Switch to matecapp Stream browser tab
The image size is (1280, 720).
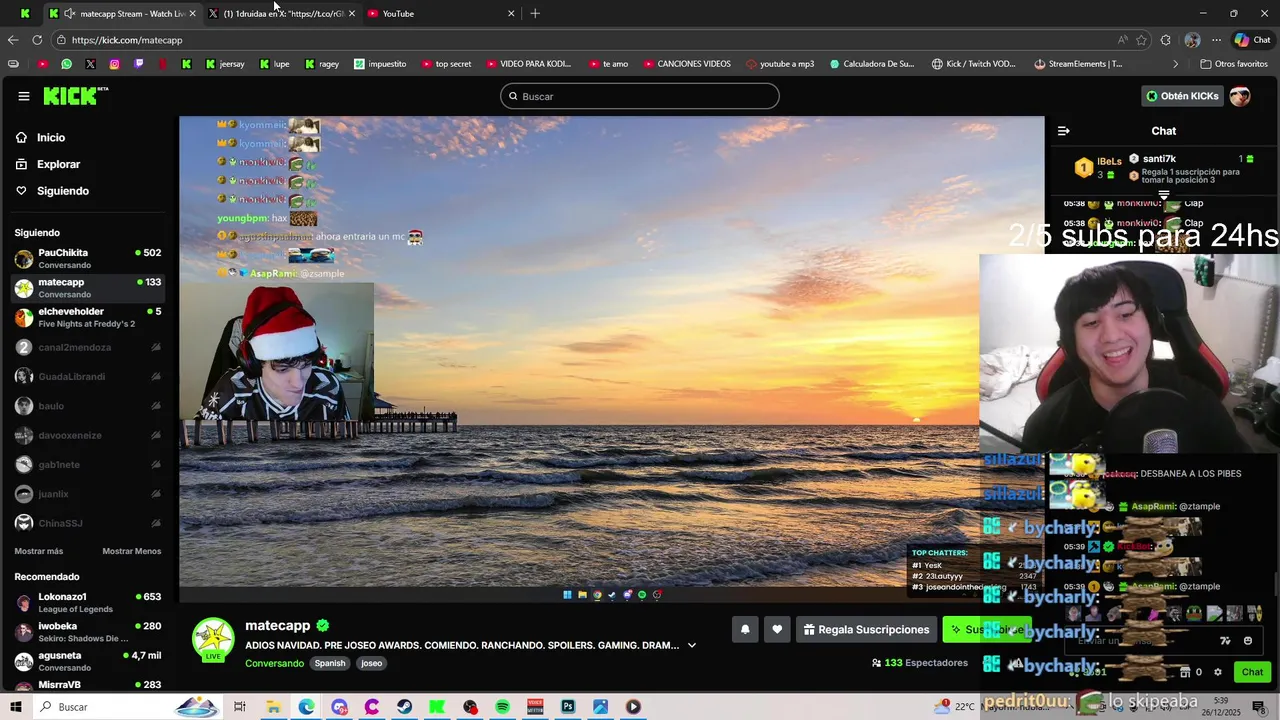click(x=125, y=13)
